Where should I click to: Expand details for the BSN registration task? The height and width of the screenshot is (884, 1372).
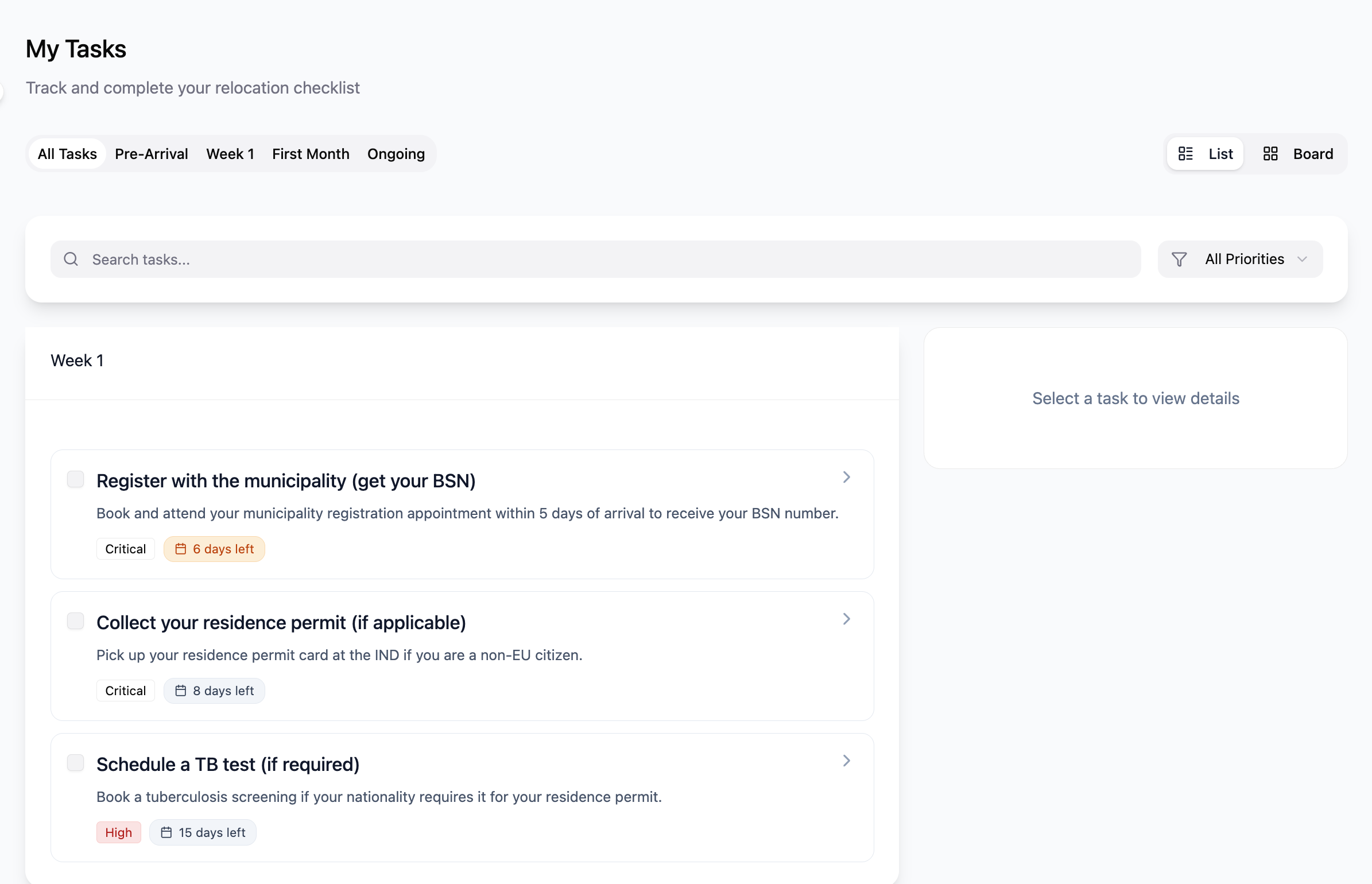point(846,476)
